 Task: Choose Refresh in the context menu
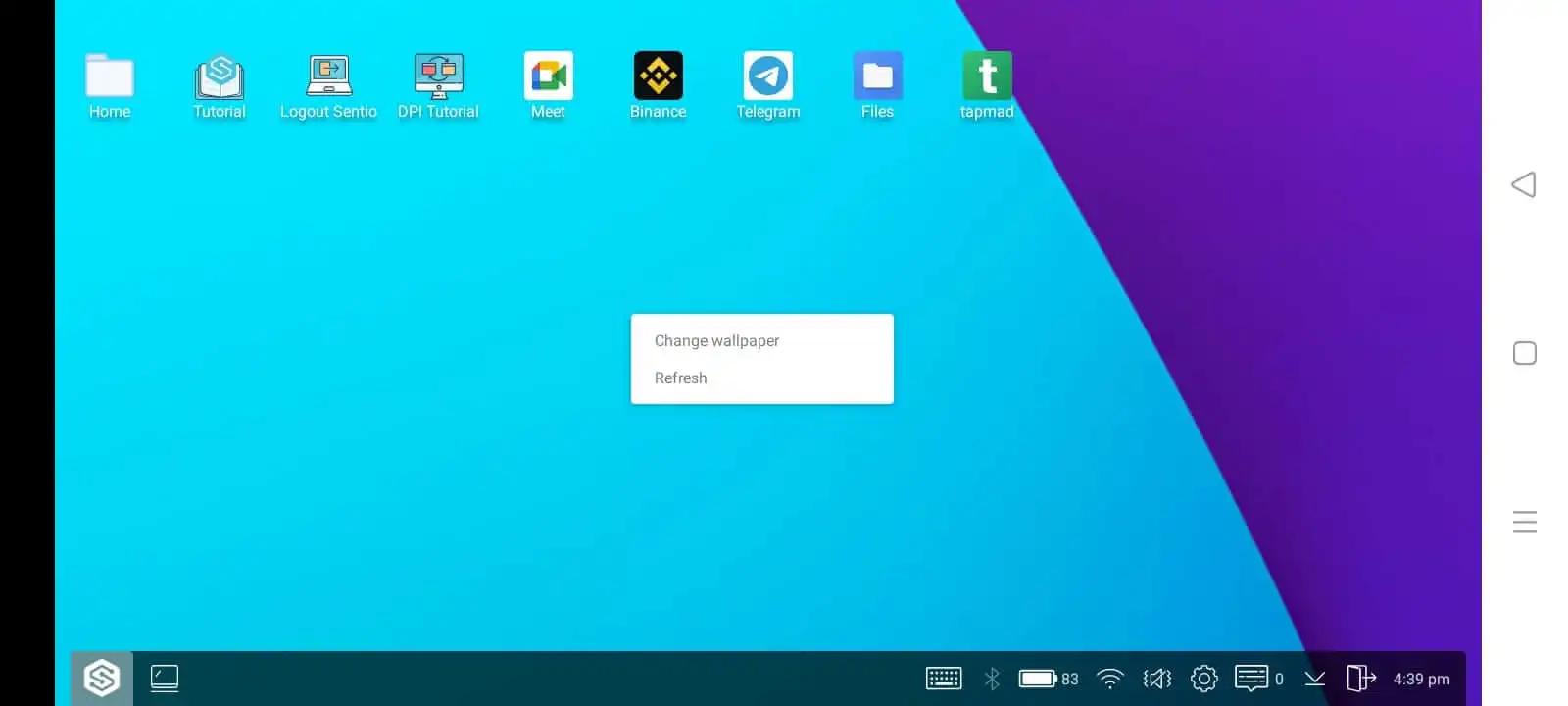click(x=680, y=378)
